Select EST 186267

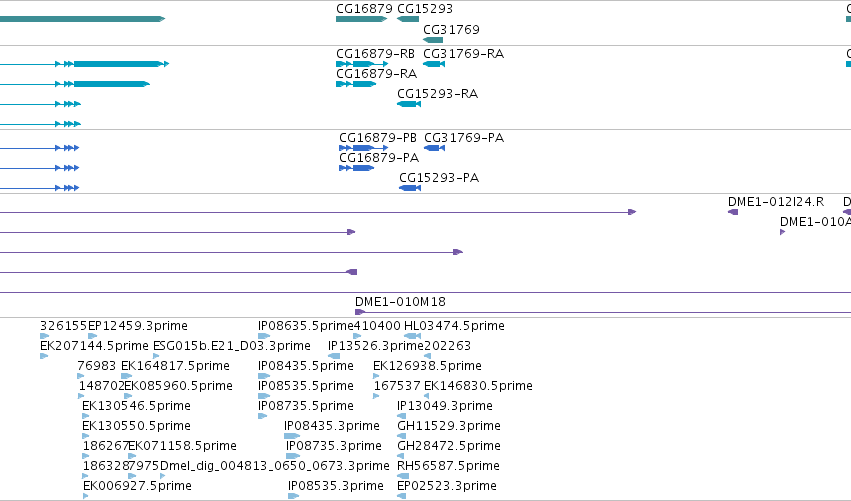[x=106, y=446]
